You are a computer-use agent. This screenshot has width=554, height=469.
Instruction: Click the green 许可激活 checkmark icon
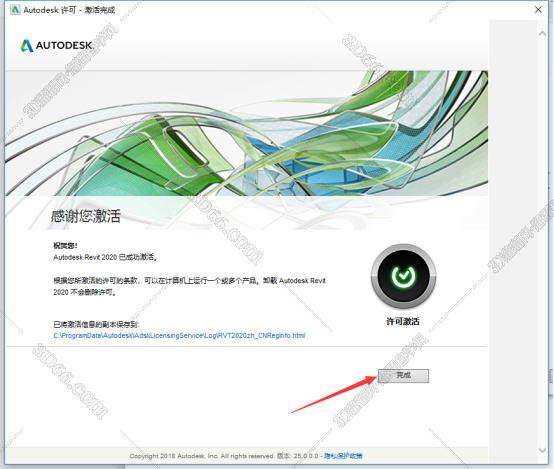pyautogui.click(x=403, y=276)
